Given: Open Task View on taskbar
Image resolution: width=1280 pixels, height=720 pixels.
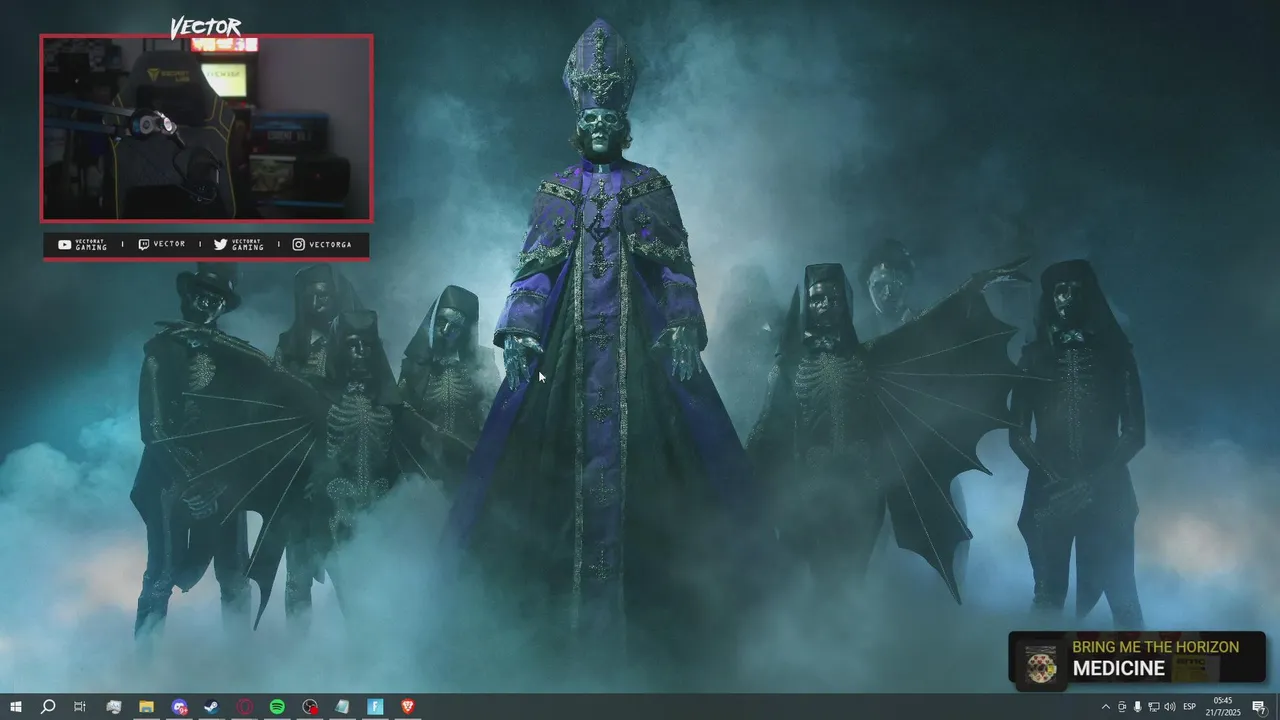Looking at the screenshot, I should [x=80, y=707].
